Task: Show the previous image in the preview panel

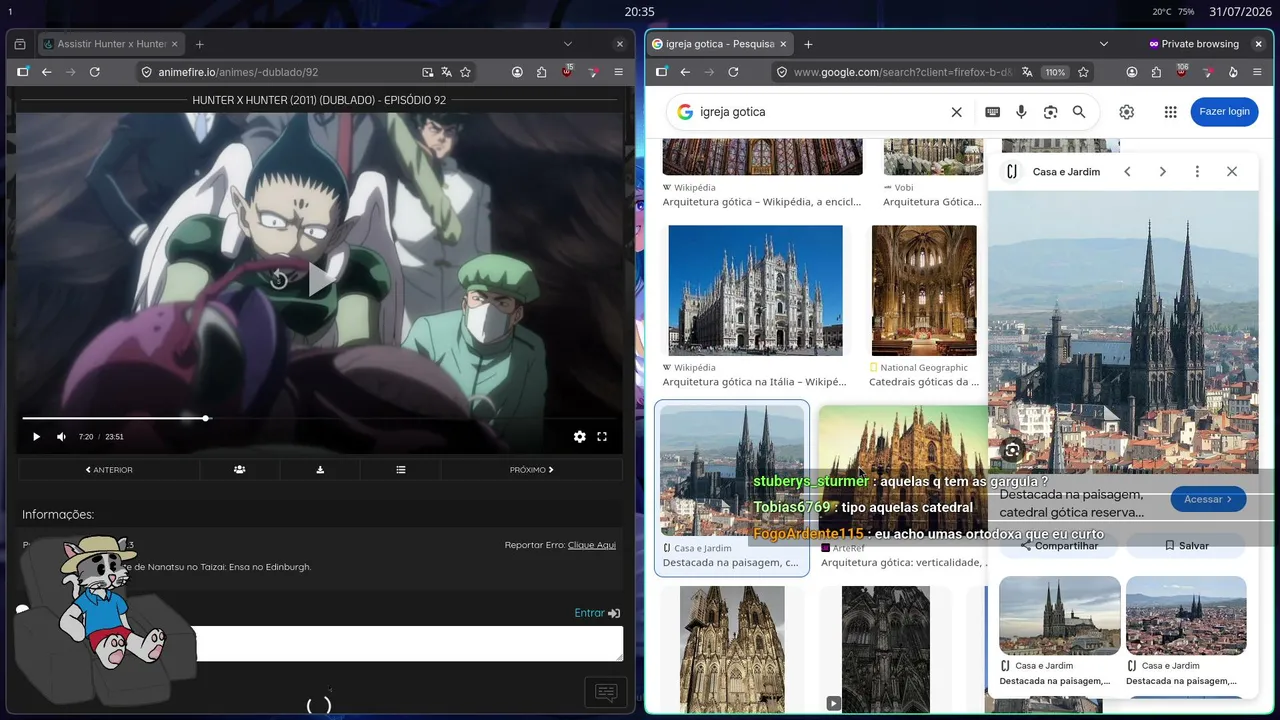Action: [1127, 172]
